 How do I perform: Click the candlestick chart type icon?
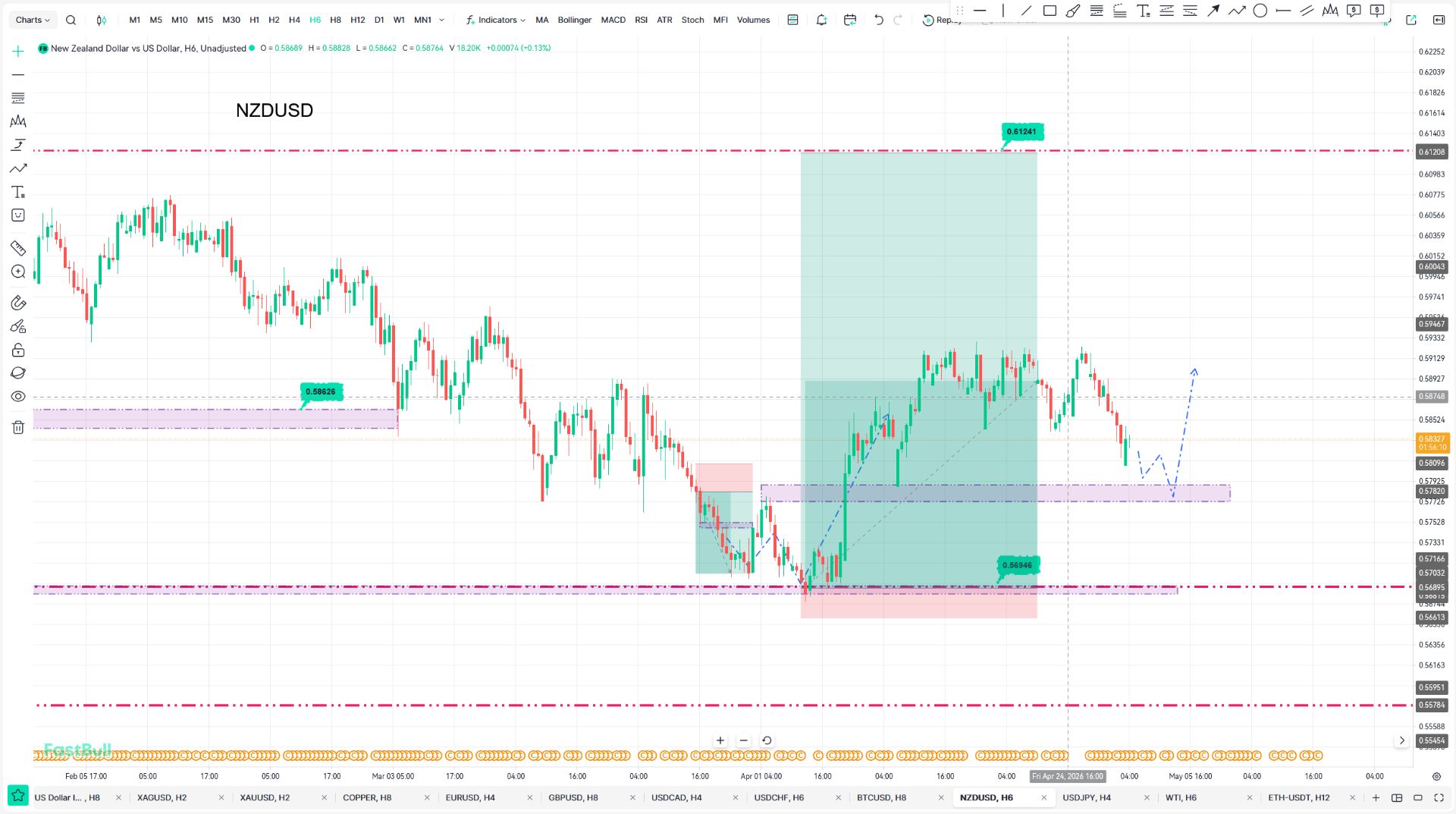point(102,20)
